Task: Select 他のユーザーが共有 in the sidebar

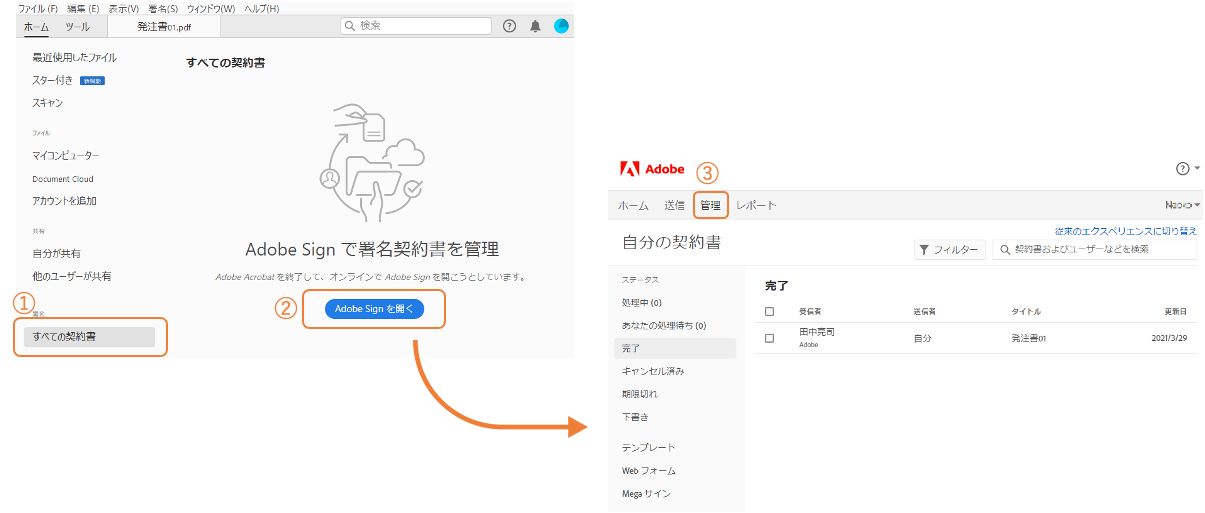Action: [71, 276]
